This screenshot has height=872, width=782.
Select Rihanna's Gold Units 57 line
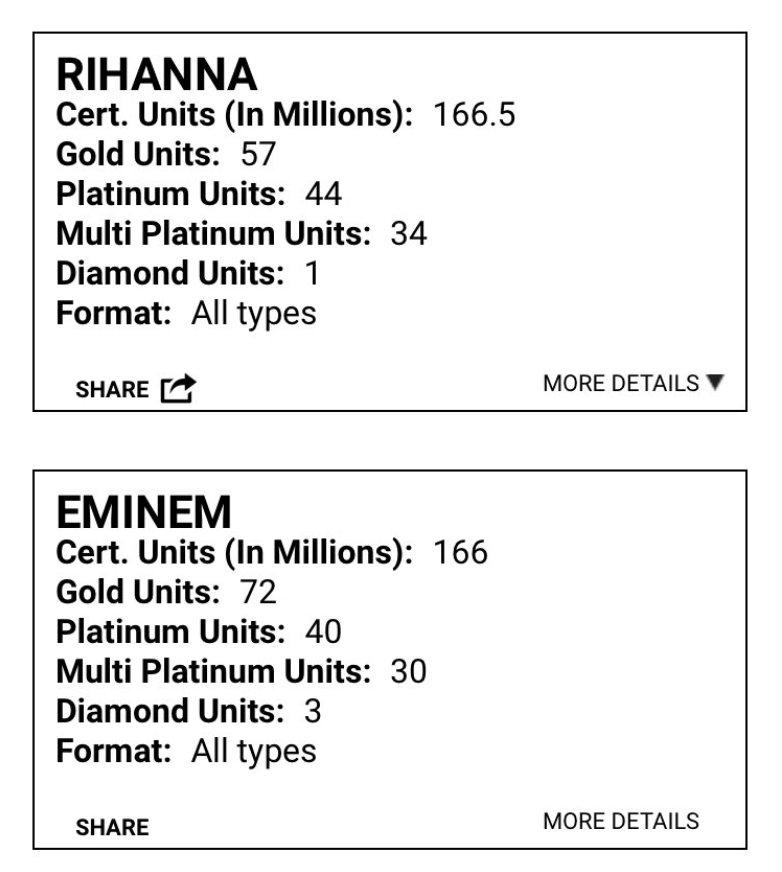tap(165, 154)
